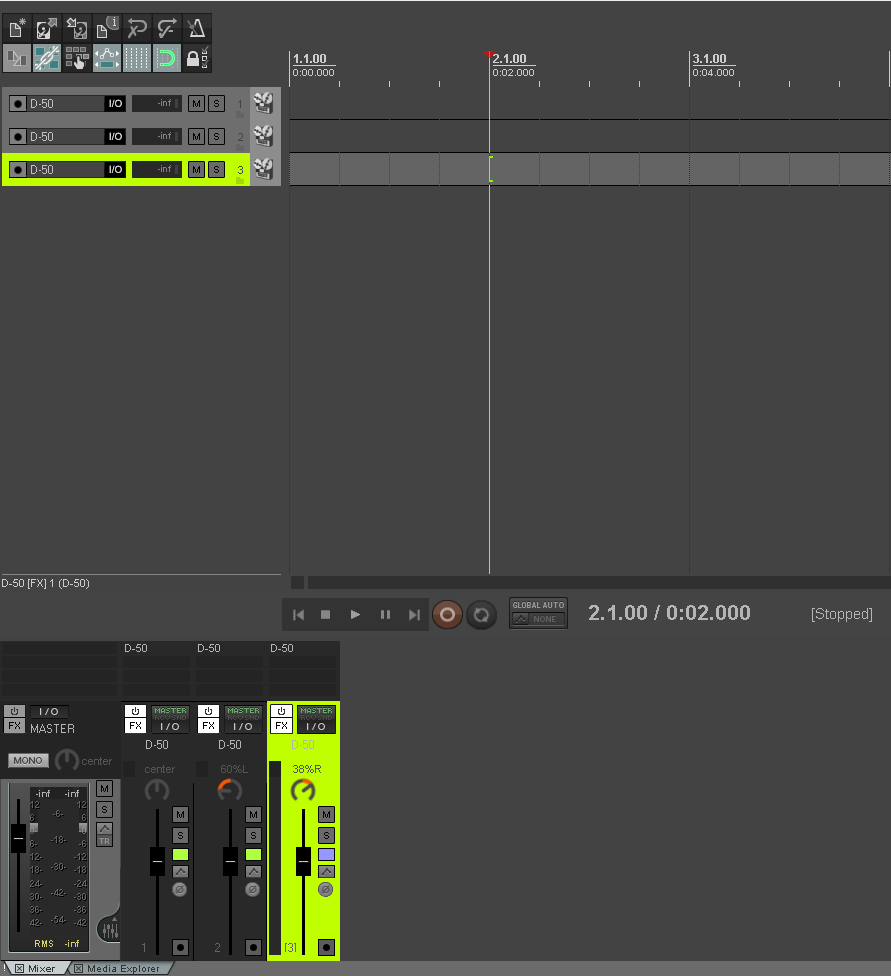Toggle item grouping chain icon
The image size is (891, 976).
tap(47, 59)
